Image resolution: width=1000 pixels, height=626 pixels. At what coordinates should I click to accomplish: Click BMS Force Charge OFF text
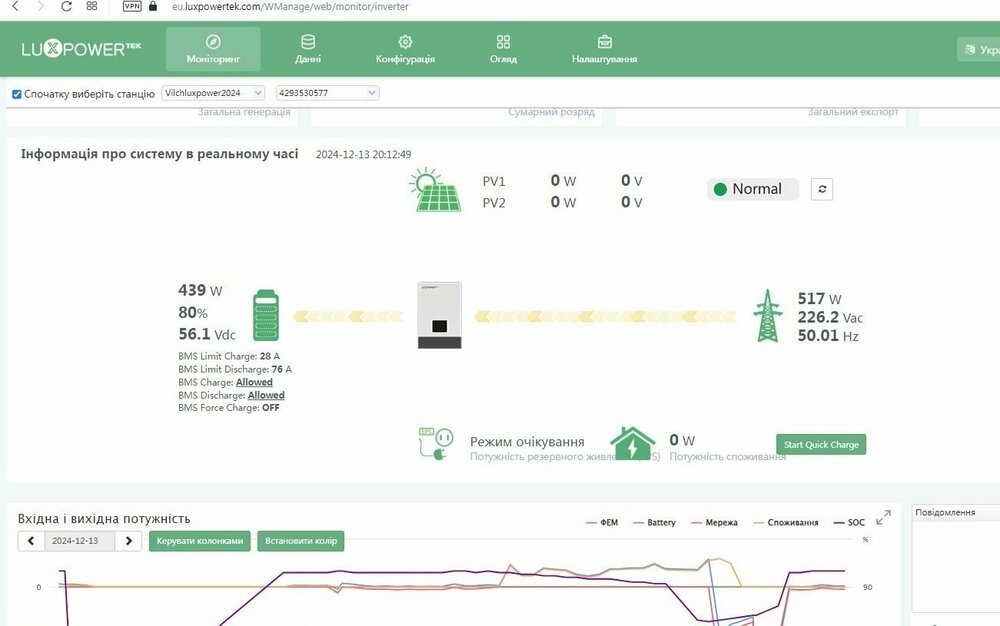pyautogui.click(x=229, y=408)
